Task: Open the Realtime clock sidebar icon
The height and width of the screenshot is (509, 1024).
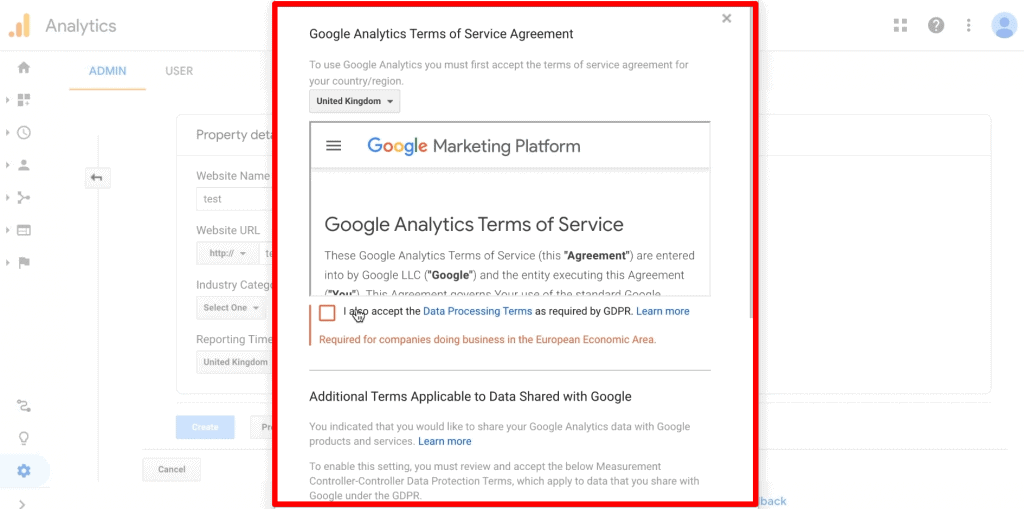Action: (x=24, y=133)
